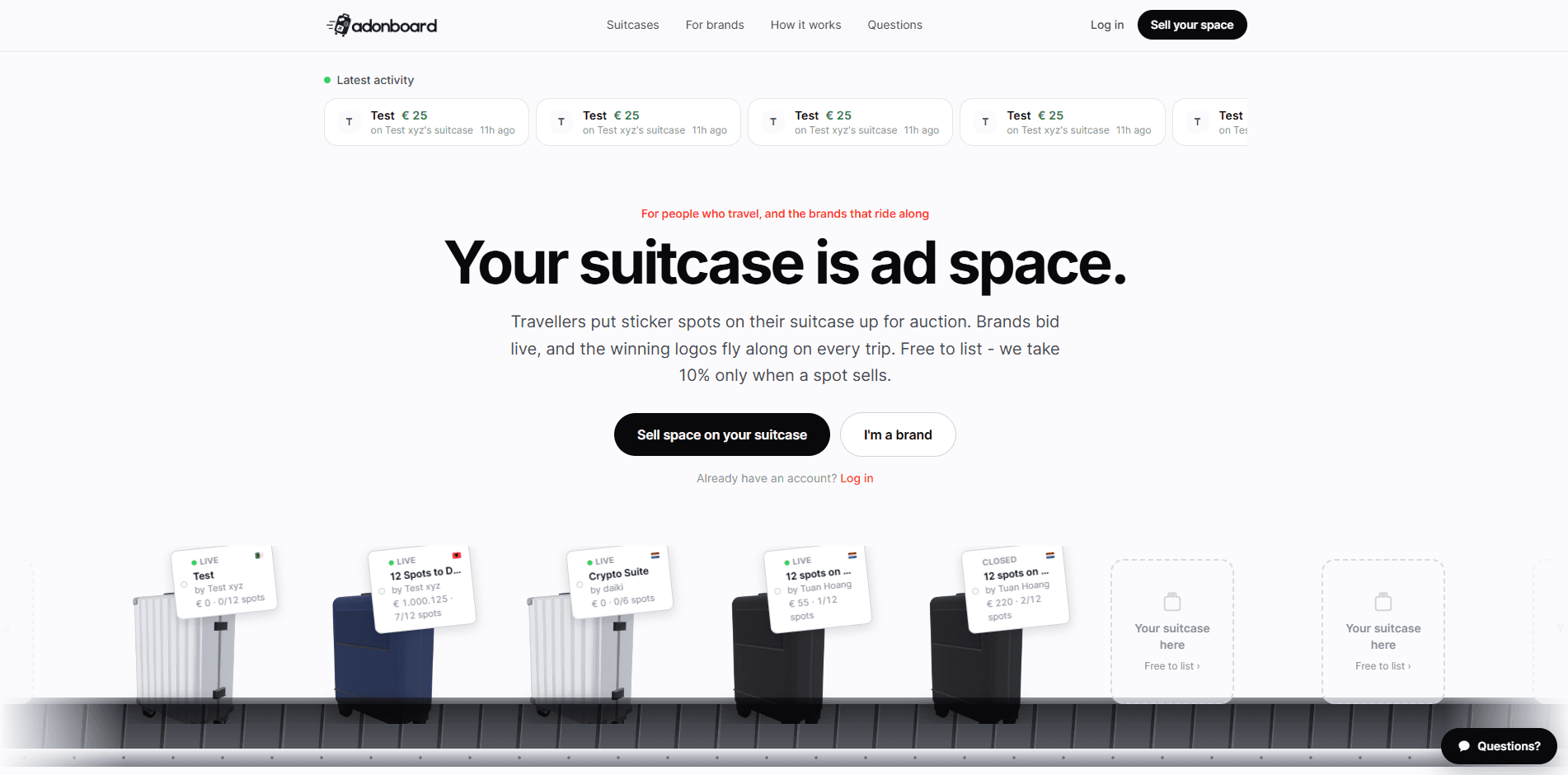Open the Crypto Suite tag by daiki
This screenshot has height=775, width=1568.
[620, 581]
